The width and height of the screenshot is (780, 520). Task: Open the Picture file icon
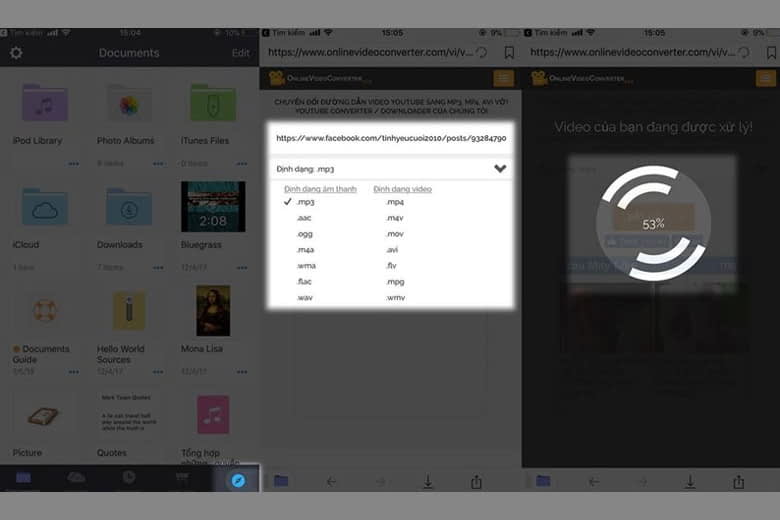[x=43, y=416]
